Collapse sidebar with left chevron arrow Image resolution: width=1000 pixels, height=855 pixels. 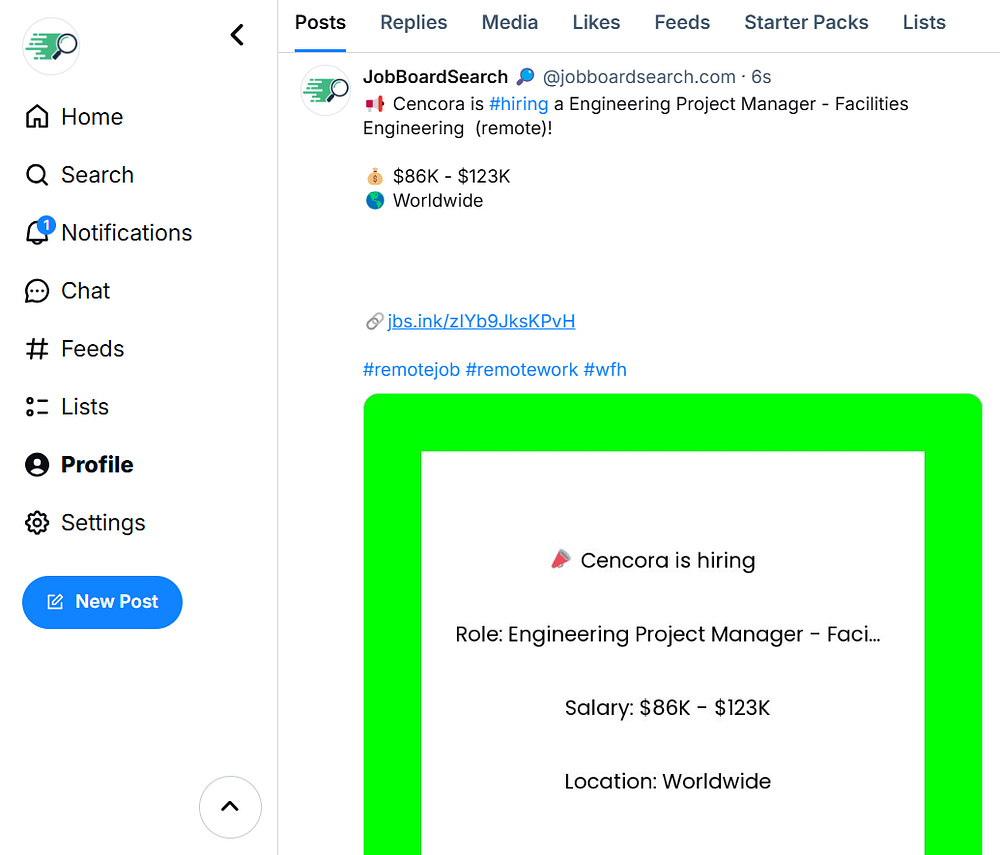point(237,35)
